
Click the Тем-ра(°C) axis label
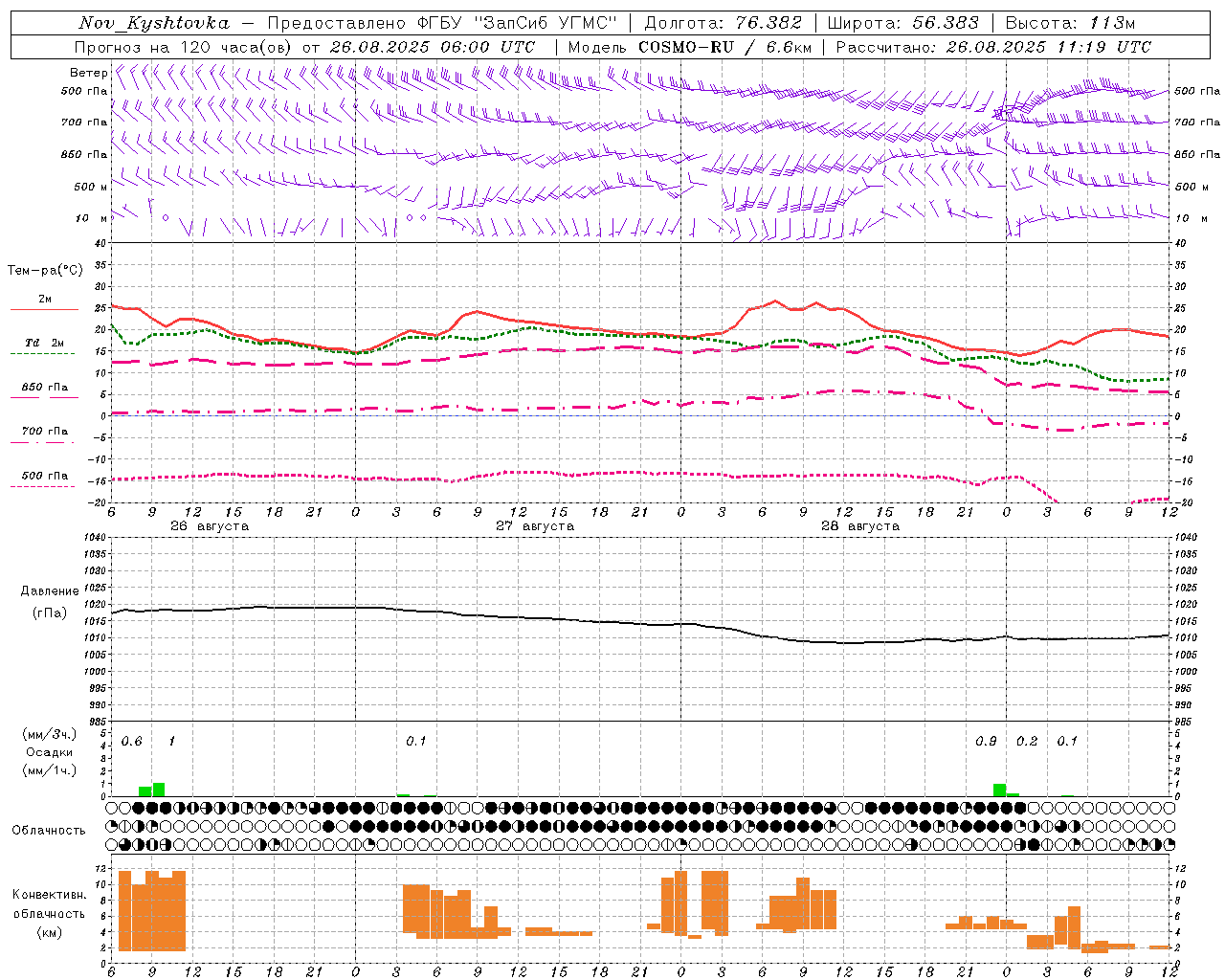point(45,271)
